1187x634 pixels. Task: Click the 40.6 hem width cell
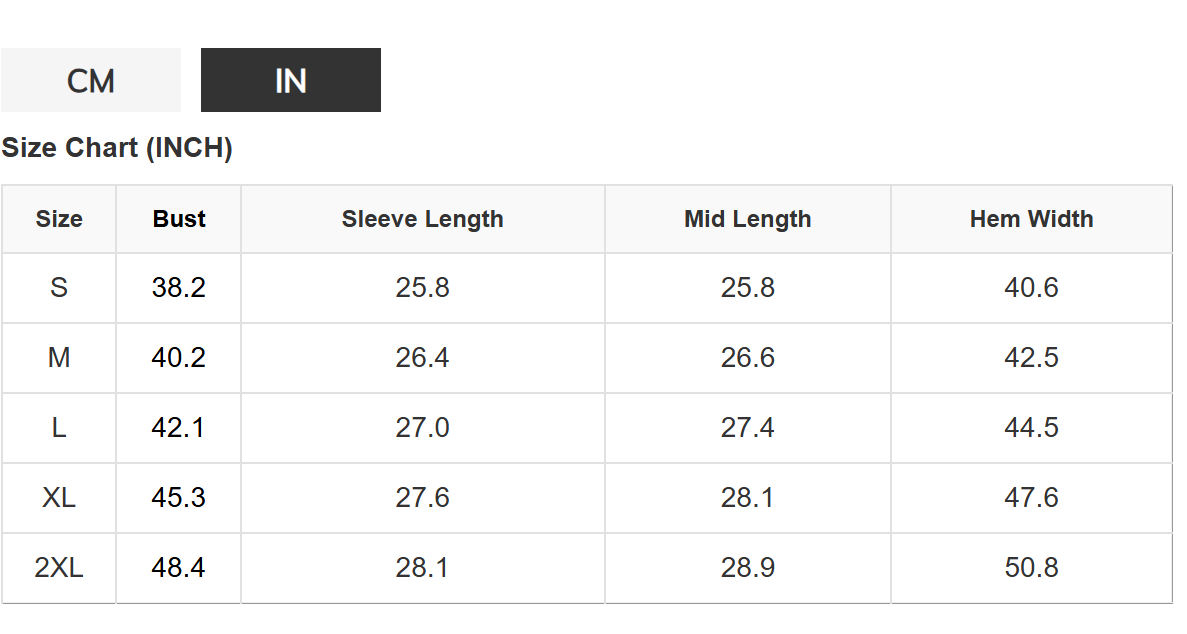point(1032,288)
